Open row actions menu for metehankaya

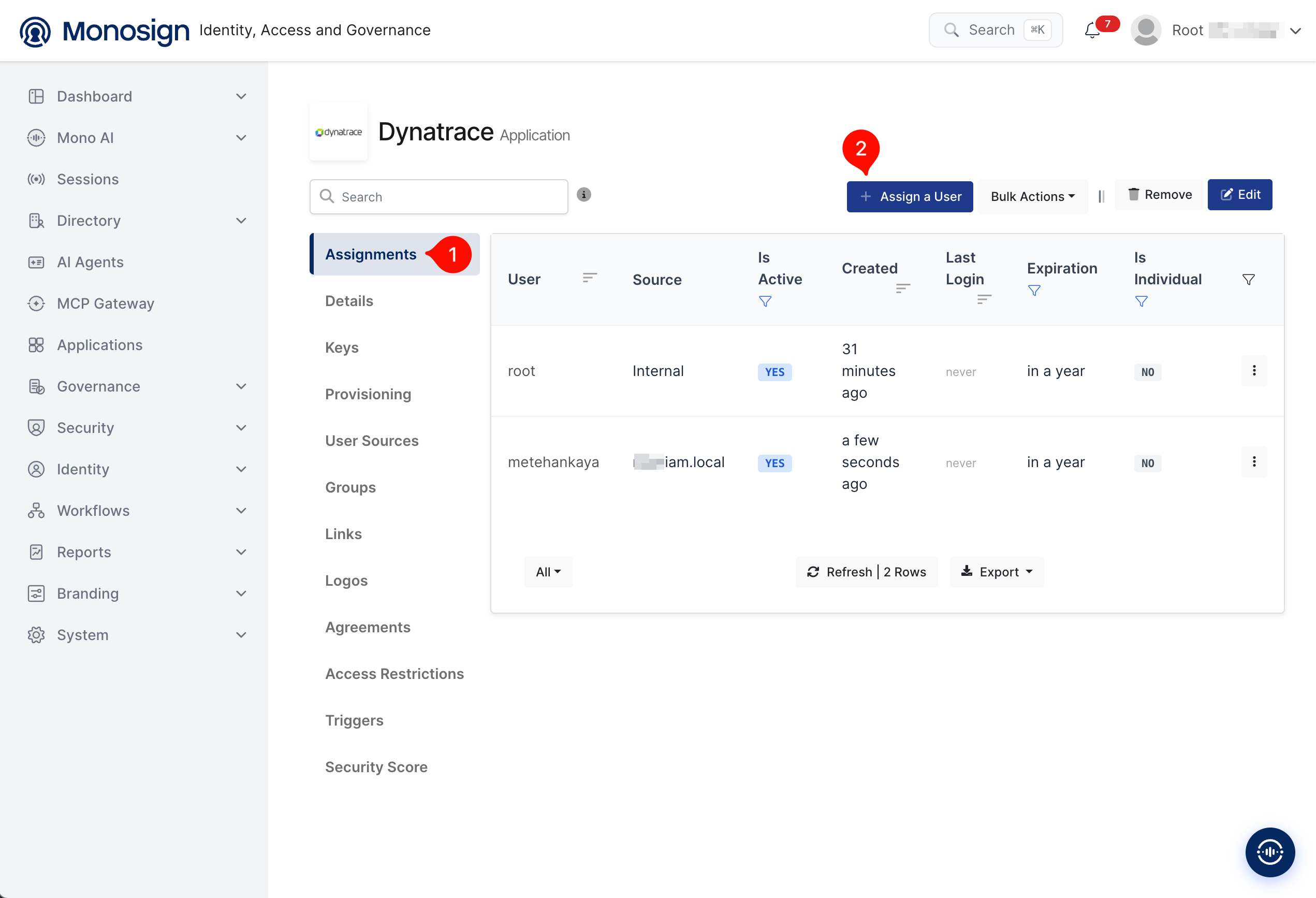pos(1254,462)
